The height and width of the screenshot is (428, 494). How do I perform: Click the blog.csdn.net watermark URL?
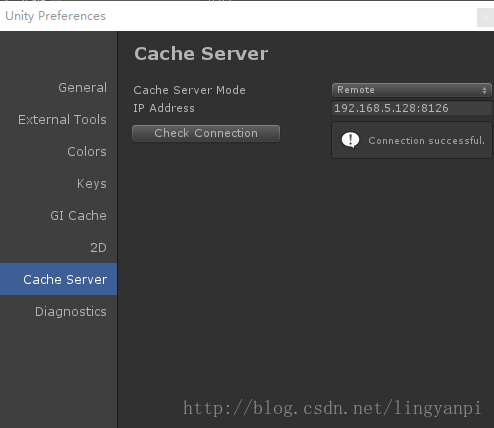332,408
